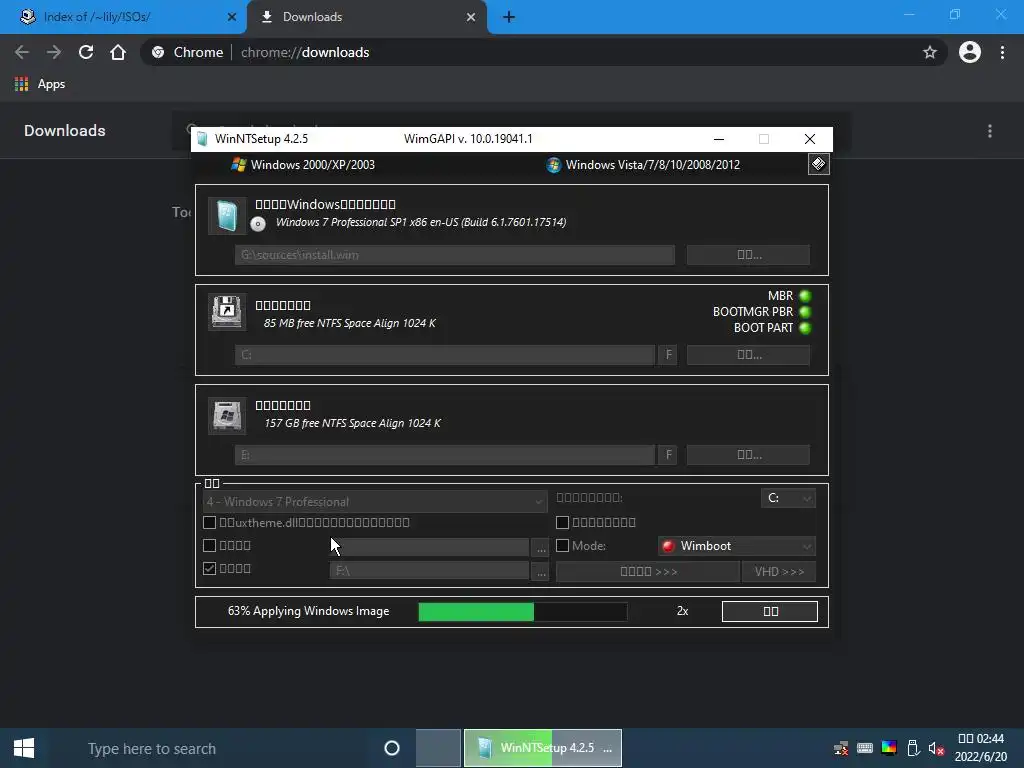Click the BOOT PART green status light
Screen dimensions: 1024x768
pyautogui.click(x=805, y=328)
